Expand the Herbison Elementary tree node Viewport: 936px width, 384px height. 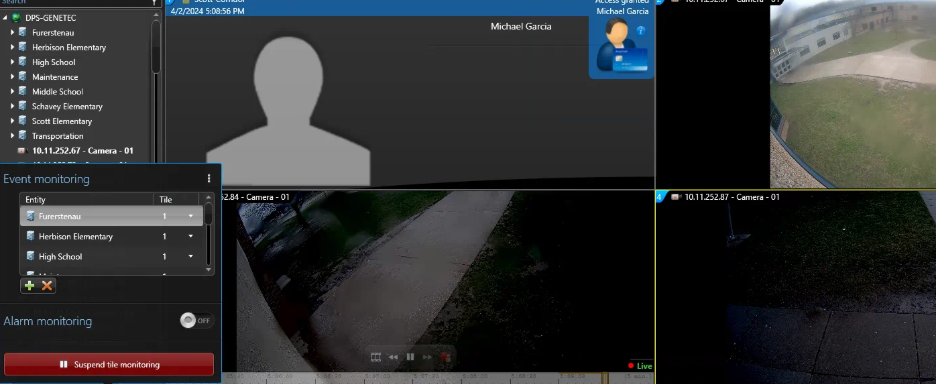12,47
